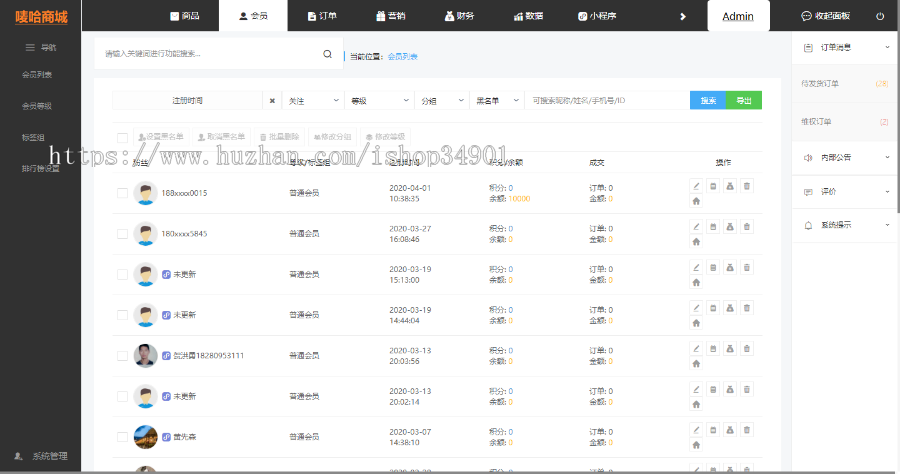Click the 批量删除 batch delete button
The height and width of the screenshot is (474, 900).
[x=280, y=137]
